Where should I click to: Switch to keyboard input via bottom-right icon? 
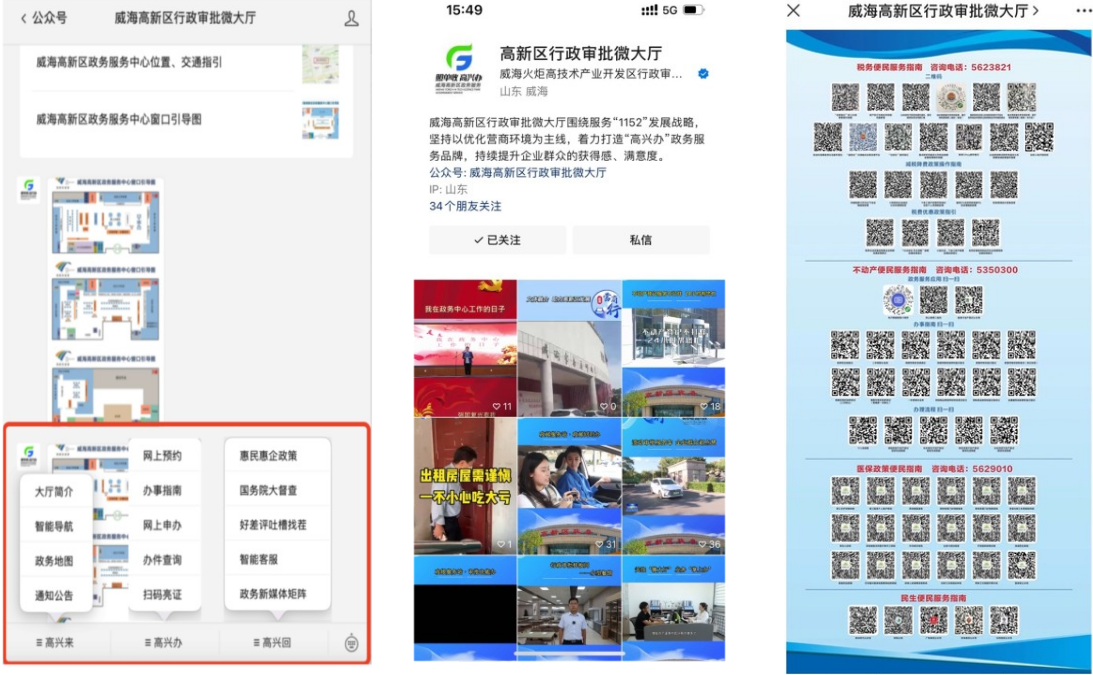click(x=351, y=643)
